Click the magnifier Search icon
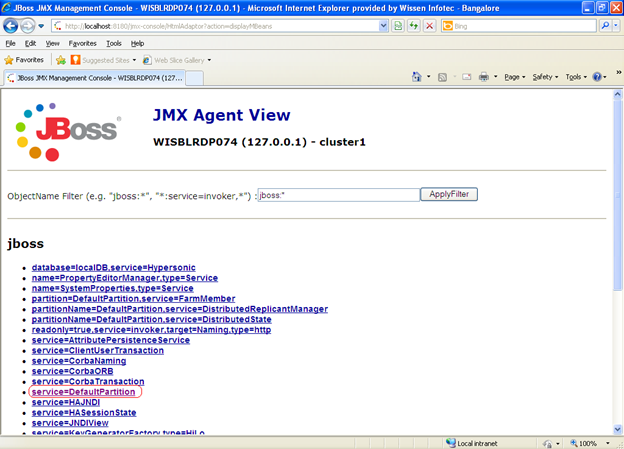 [x=605, y=26]
